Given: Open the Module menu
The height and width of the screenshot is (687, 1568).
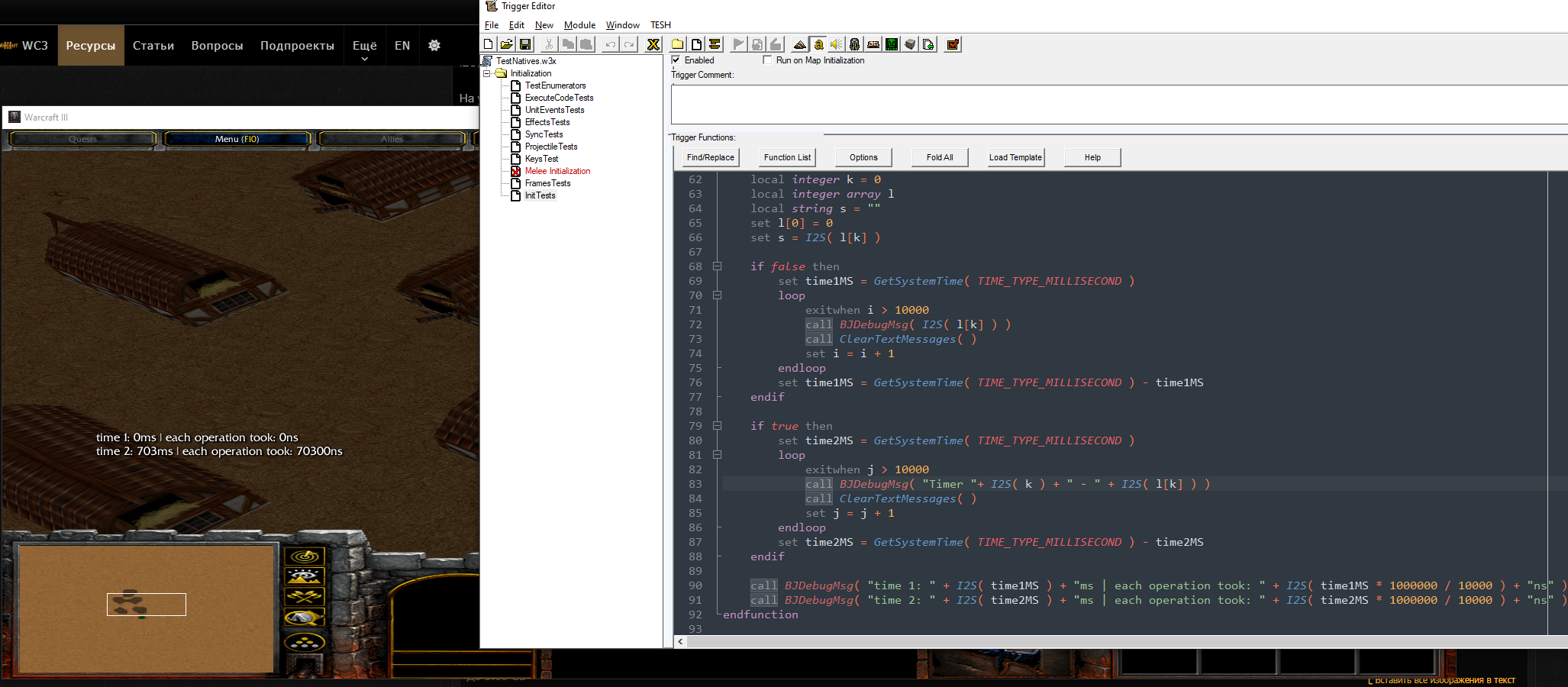Looking at the screenshot, I should 579,25.
